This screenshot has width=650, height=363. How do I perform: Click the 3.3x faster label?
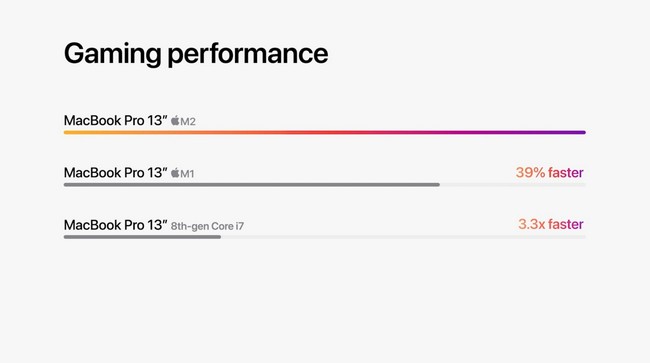(551, 224)
